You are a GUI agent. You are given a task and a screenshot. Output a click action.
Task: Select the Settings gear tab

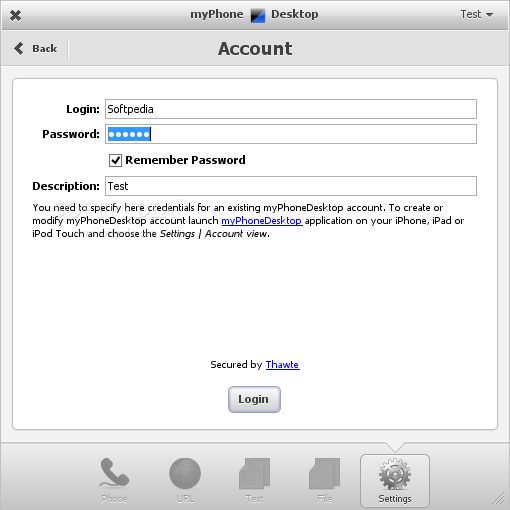(x=395, y=481)
